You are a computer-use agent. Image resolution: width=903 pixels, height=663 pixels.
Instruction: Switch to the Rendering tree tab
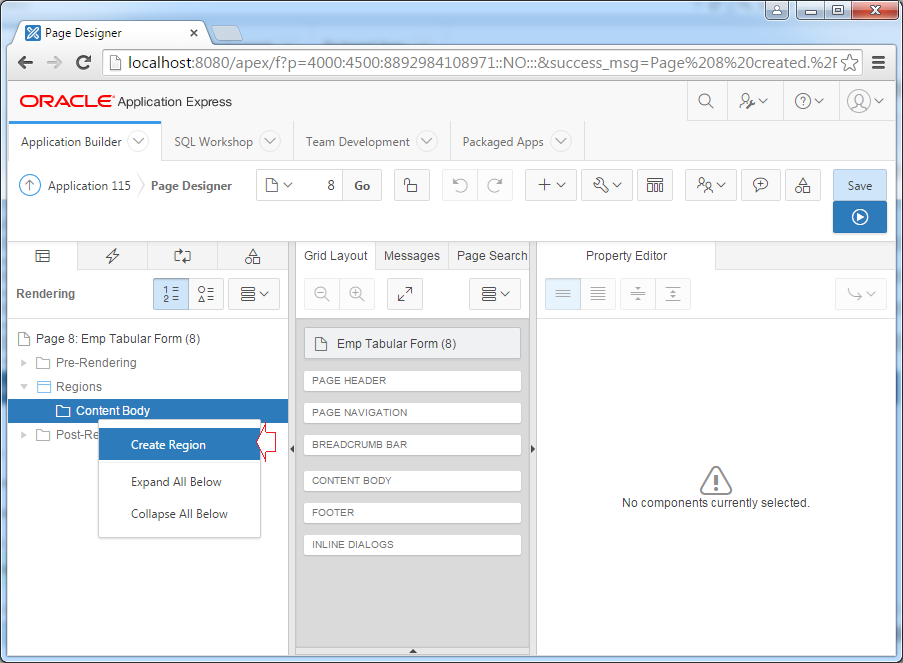[43, 256]
